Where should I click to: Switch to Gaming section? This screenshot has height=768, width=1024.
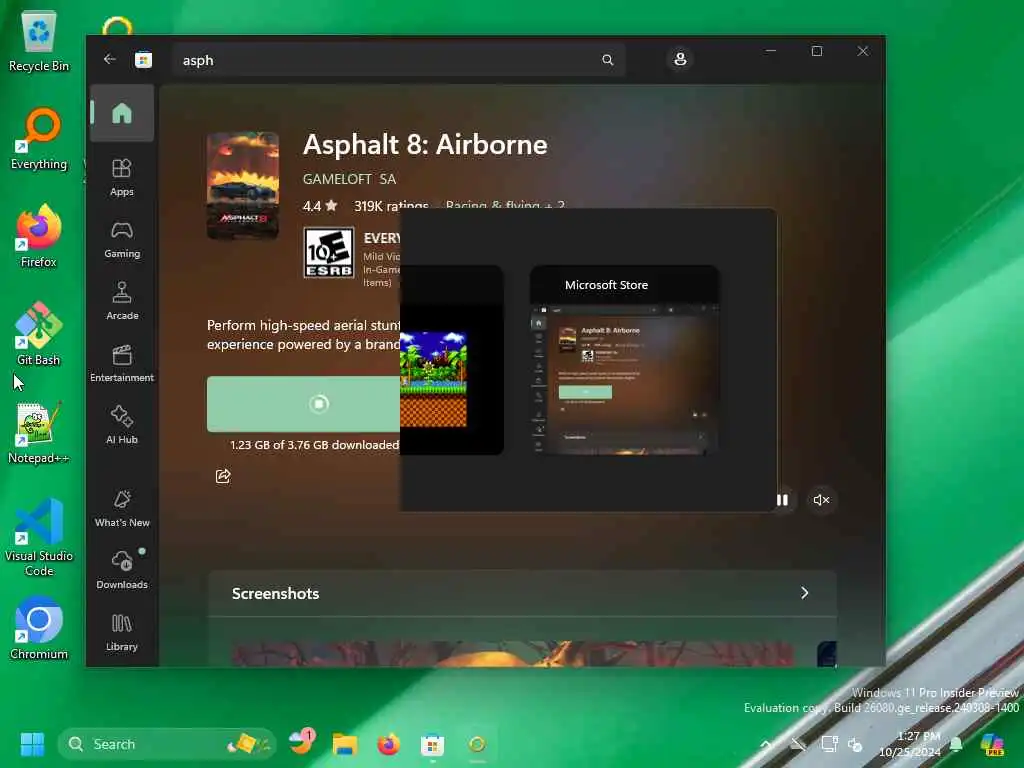pos(122,240)
